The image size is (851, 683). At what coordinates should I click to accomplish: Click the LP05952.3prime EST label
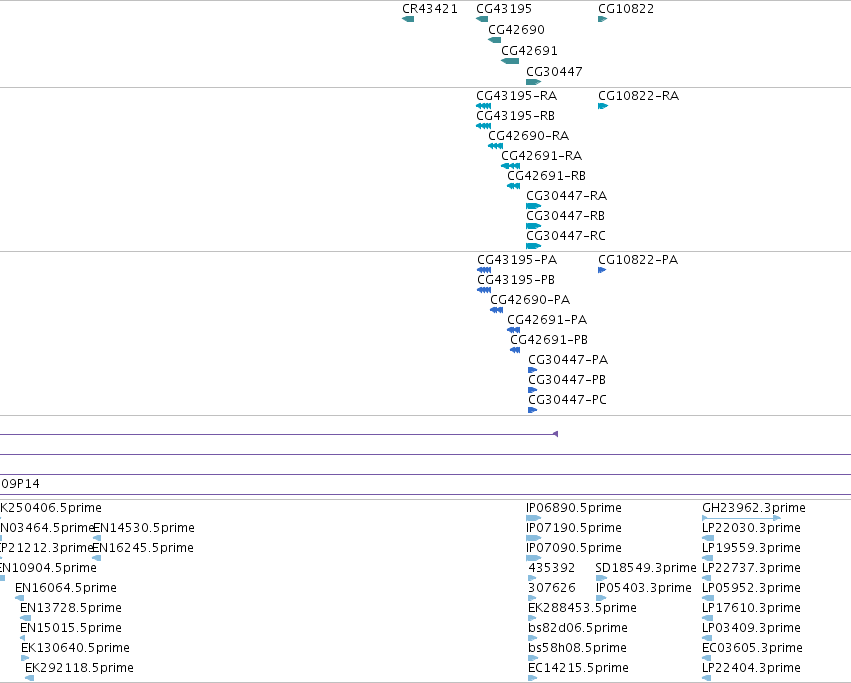click(752, 588)
